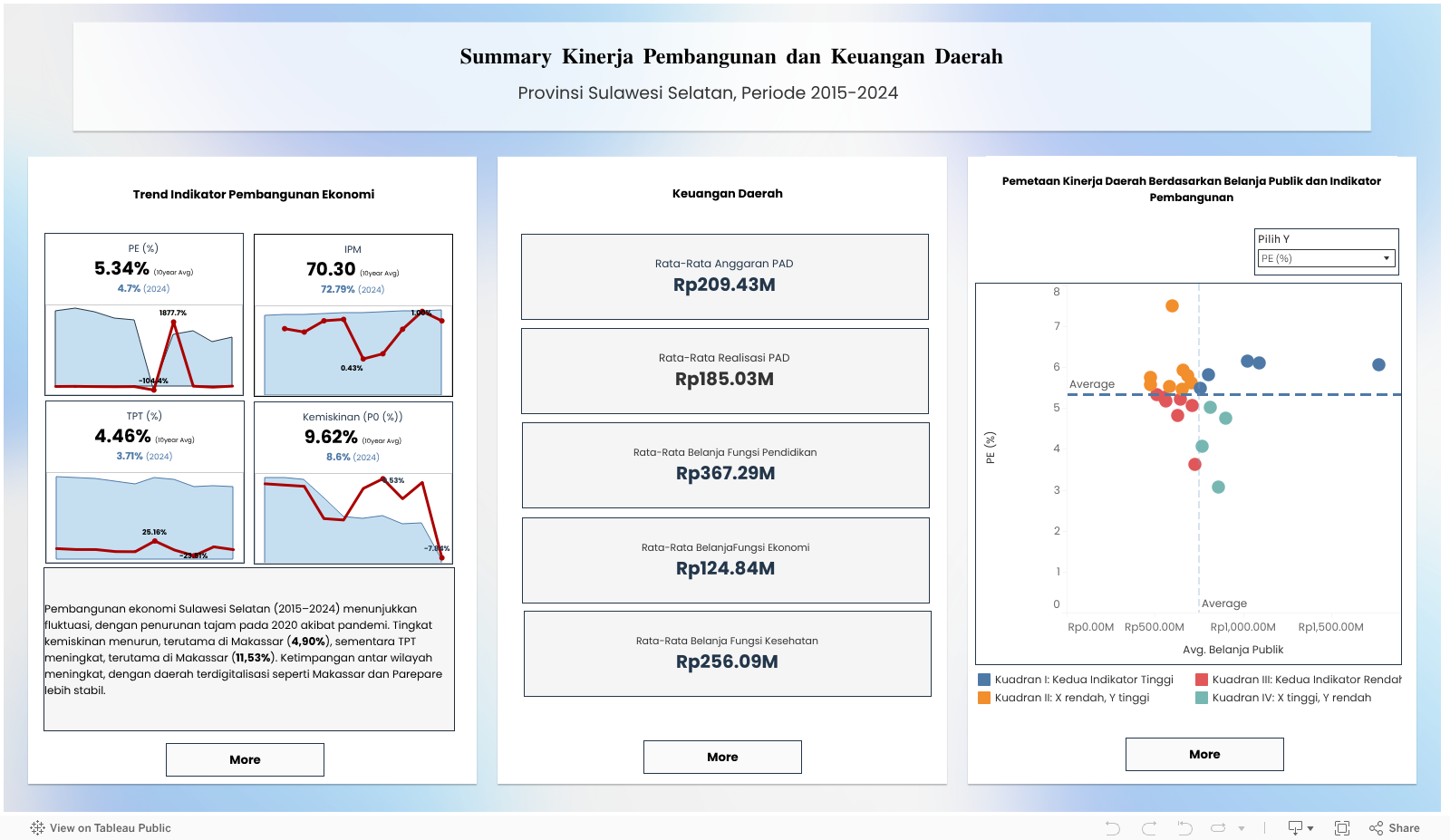1450x840 pixels.
Task: Click the IPM trend chart thumbnail
Action: (x=353, y=350)
